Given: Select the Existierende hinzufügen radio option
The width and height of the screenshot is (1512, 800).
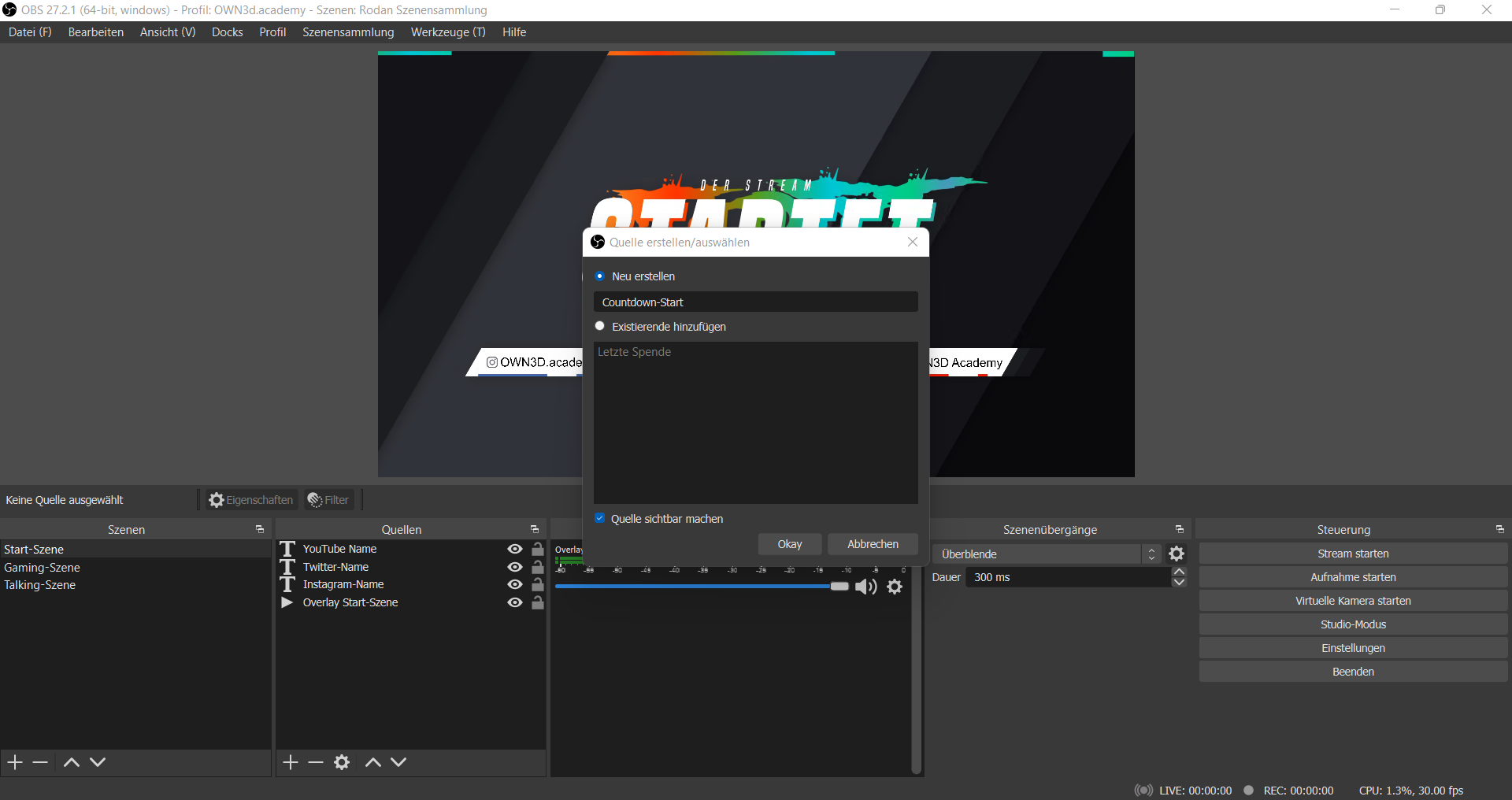Looking at the screenshot, I should (x=600, y=326).
